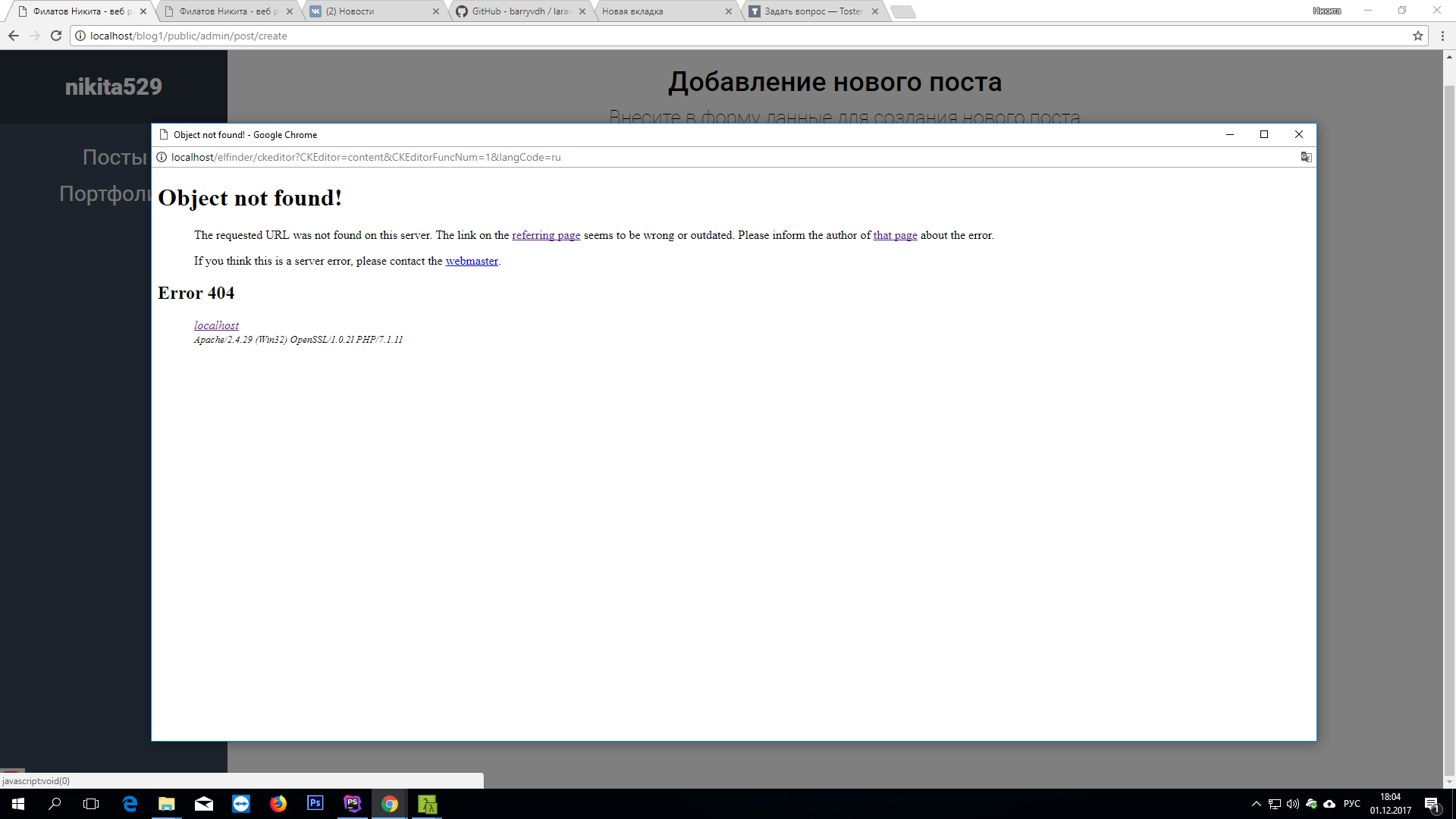
Task: Forward navigation arrow in Chrome
Action: (35, 36)
